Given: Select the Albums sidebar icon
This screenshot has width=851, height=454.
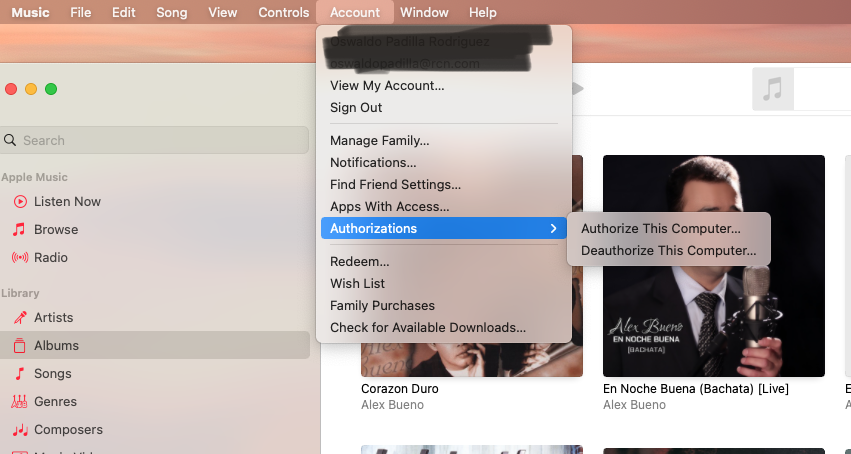Looking at the screenshot, I should coord(20,346).
